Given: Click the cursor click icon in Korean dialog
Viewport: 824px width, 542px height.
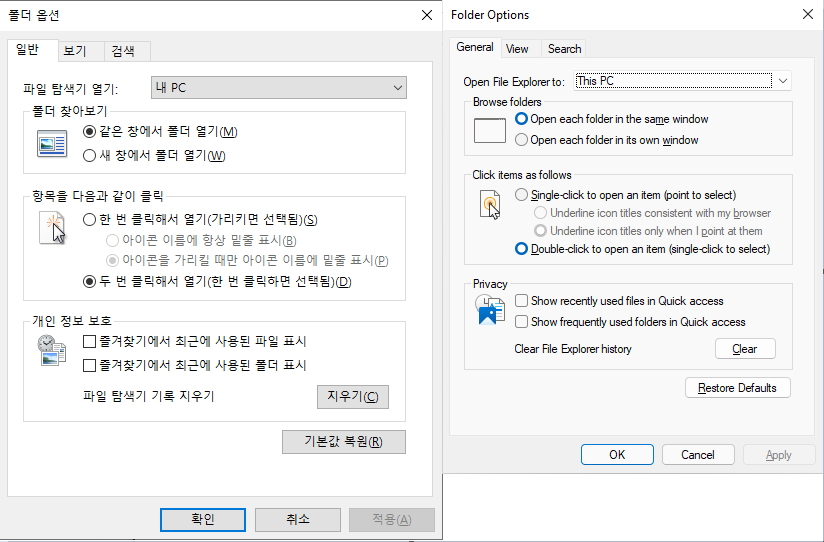Looking at the screenshot, I should (53, 228).
